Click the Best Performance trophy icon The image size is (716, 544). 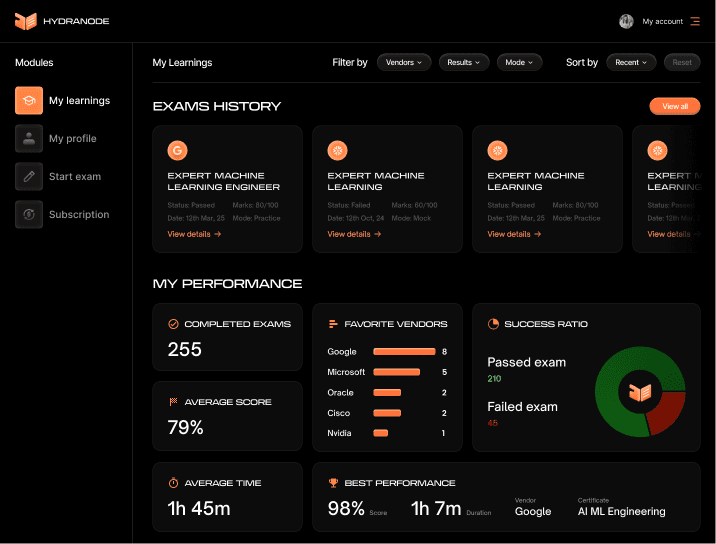[333, 483]
